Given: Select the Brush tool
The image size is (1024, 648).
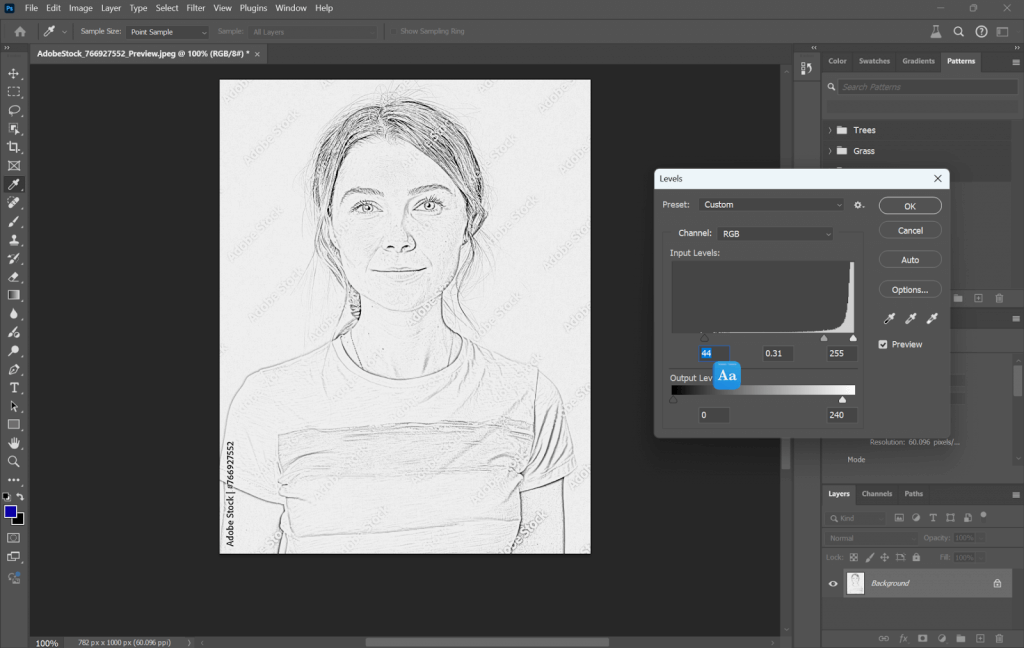Looking at the screenshot, I should [14, 221].
